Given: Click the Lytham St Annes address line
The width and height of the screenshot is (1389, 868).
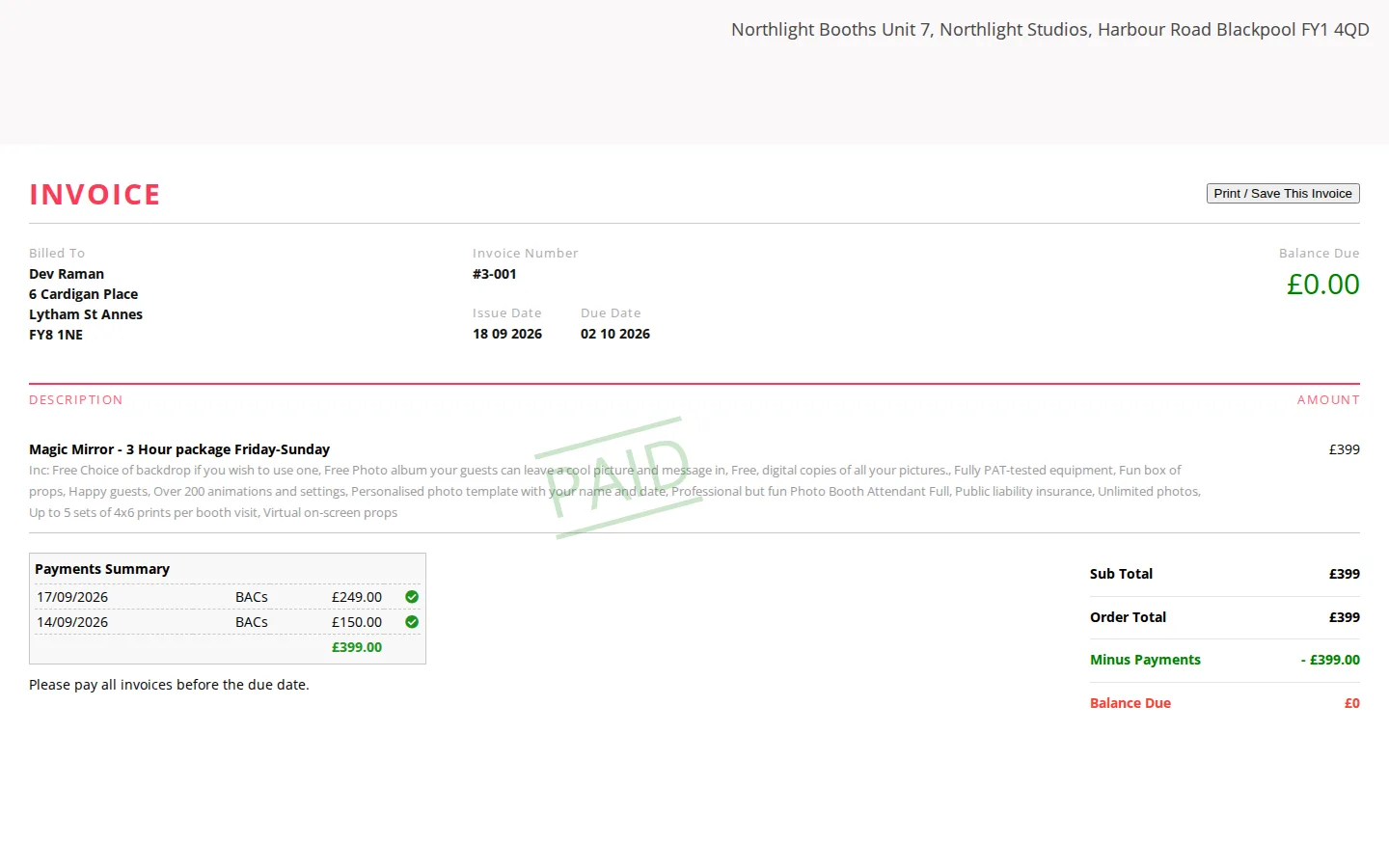Looking at the screenshot, I should pos(86,314).
